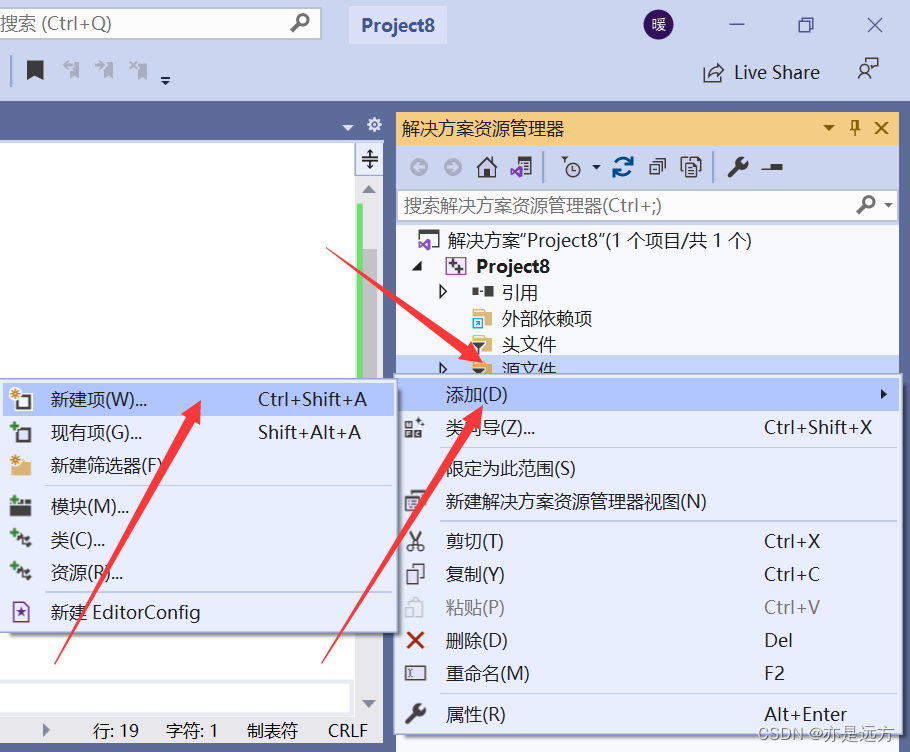910x752 pixels.
Task: Toggle preview selected items icon
Action: click(772, 168)
